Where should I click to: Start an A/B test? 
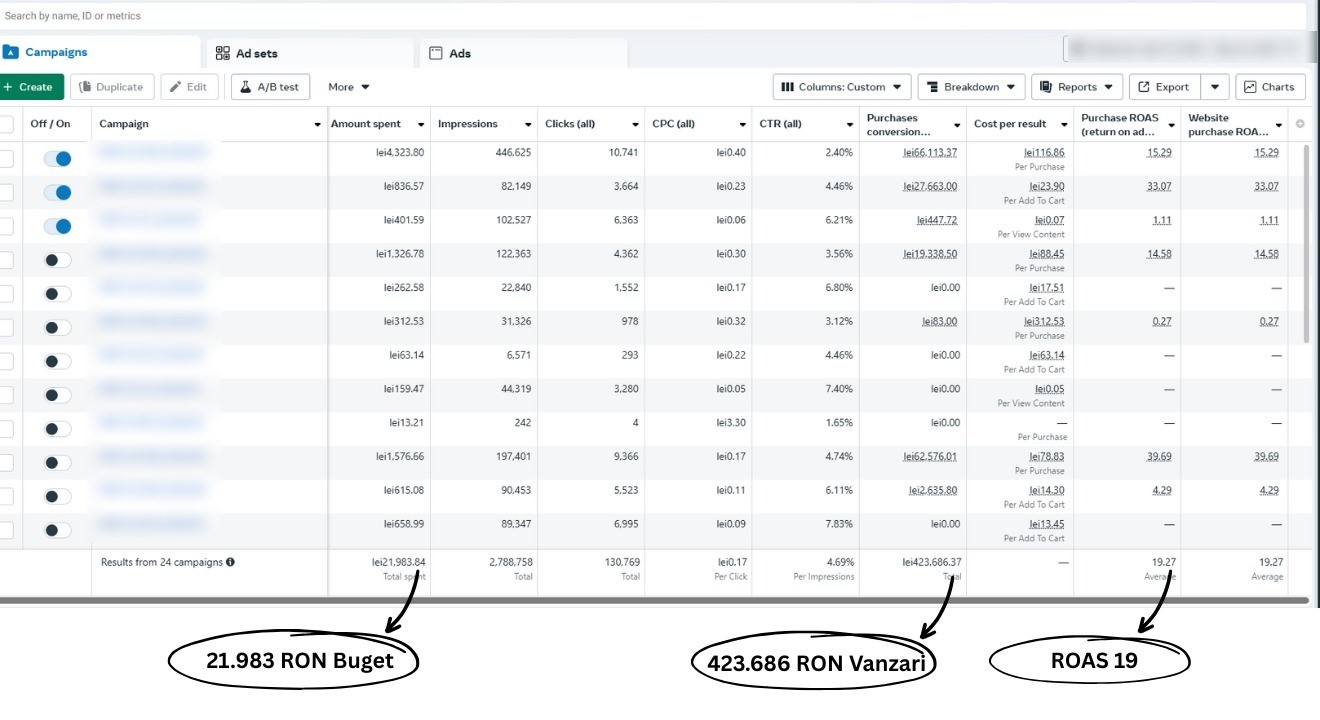pyautogui.click(x=271, y=87)
